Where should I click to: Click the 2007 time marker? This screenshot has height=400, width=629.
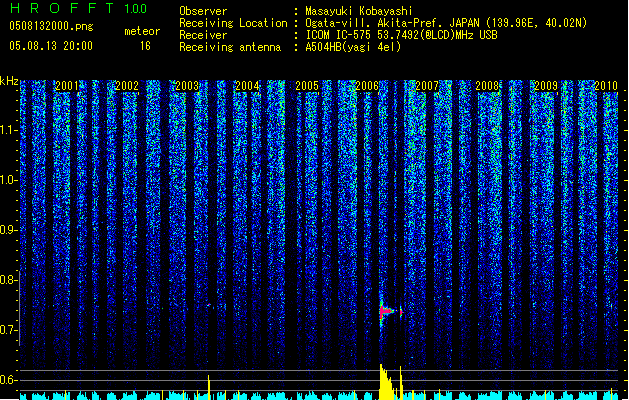tap(427, 86)
